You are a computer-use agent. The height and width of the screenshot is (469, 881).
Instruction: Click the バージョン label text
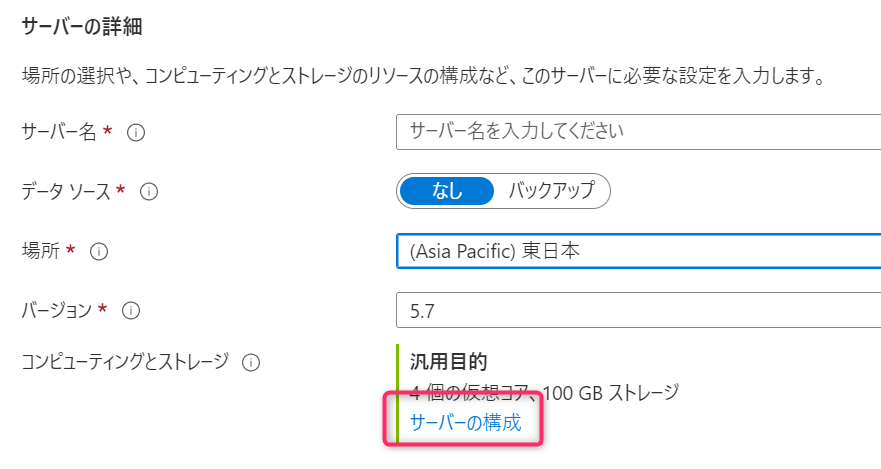point(56,310)
